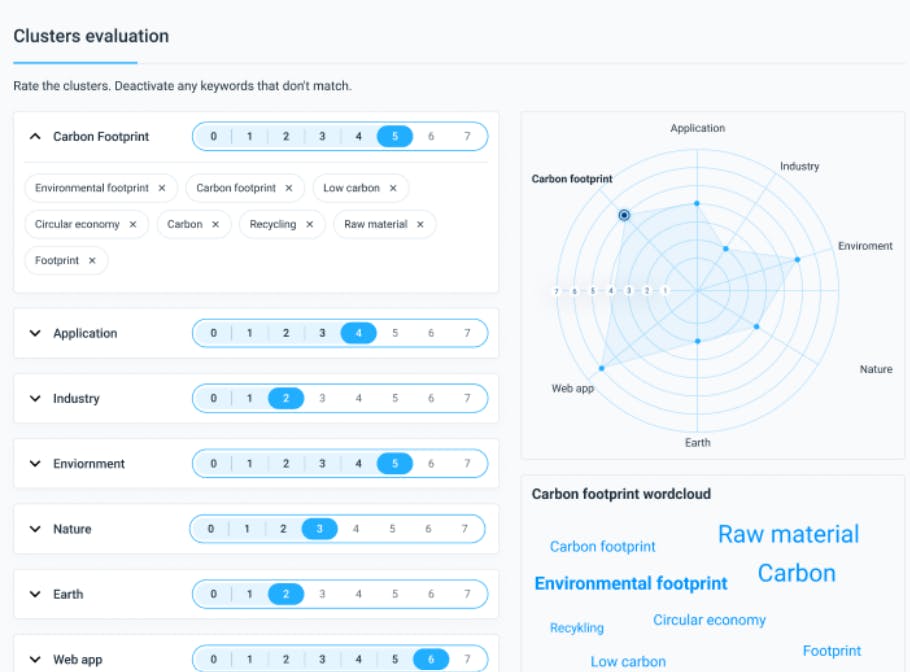This screenshot has height=672, width=910.
Task: Click Circular economy in the wordcloud
Action: click(x=709, y=620)
